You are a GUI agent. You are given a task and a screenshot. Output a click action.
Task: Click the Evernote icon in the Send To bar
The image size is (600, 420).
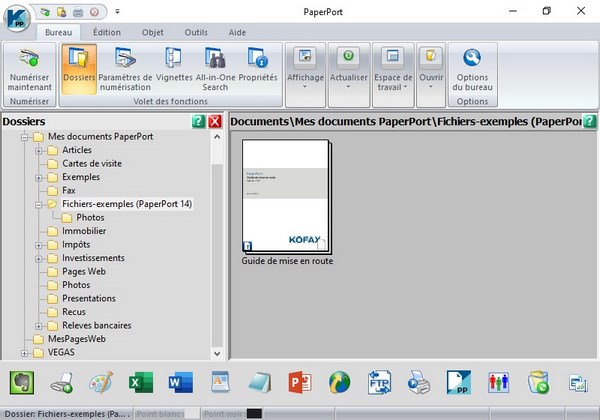[x=22, y=383]
